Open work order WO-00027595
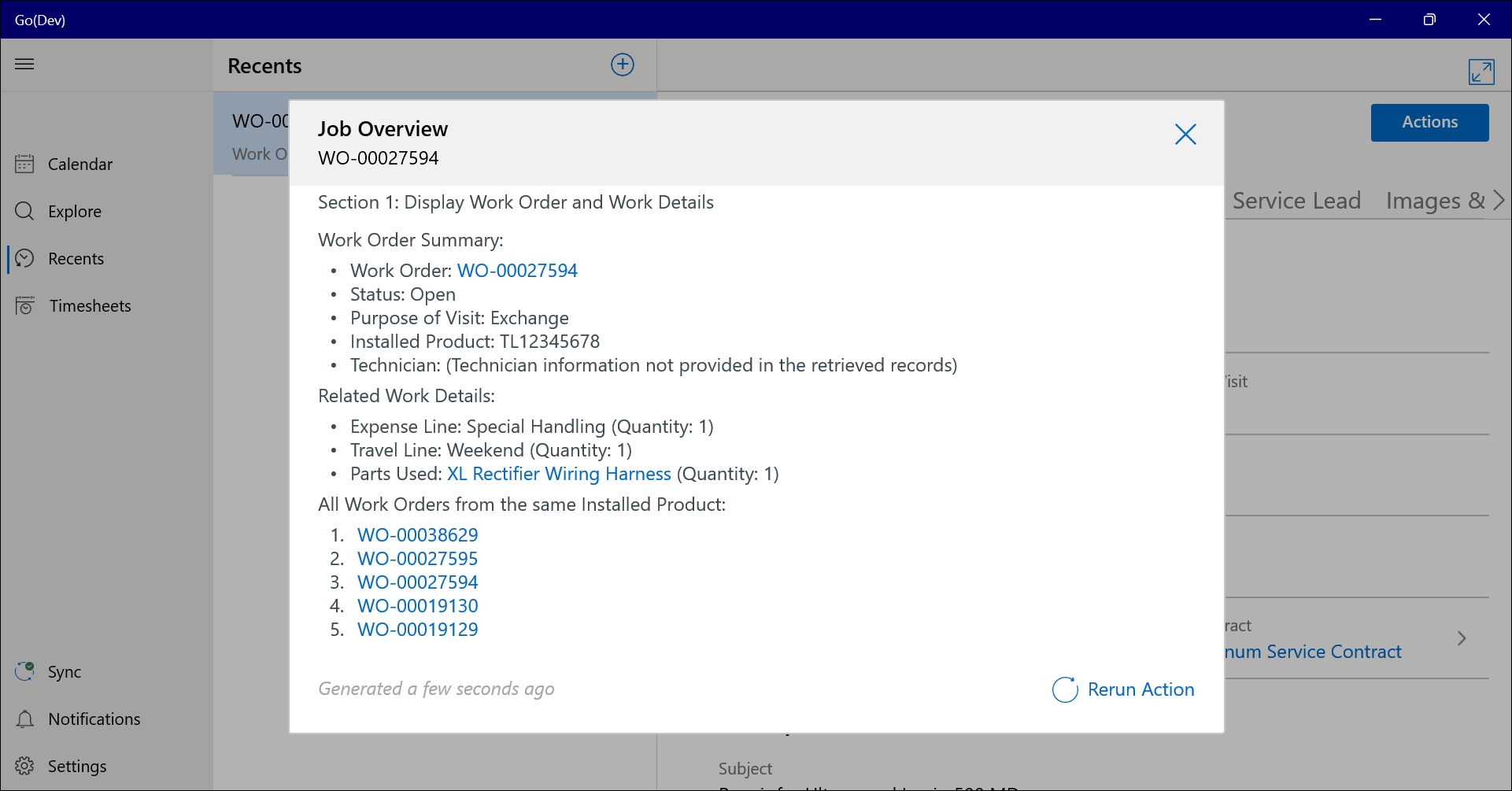The width and height of the screenshot is (1512, 791). tap(417, 559)
